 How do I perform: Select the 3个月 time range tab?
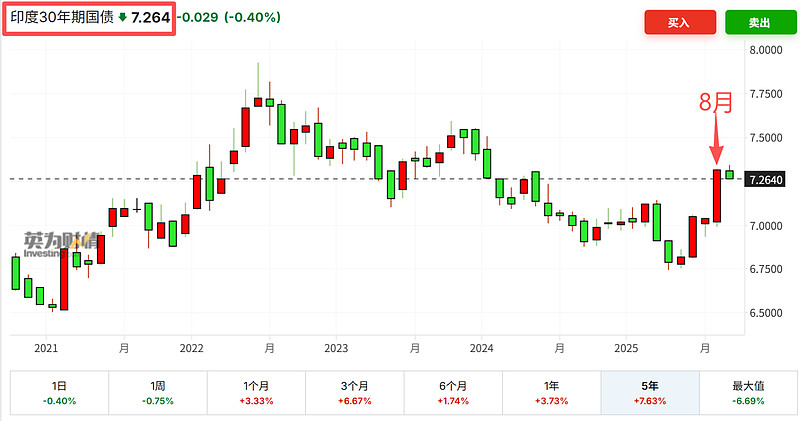(x=355, y=392)
